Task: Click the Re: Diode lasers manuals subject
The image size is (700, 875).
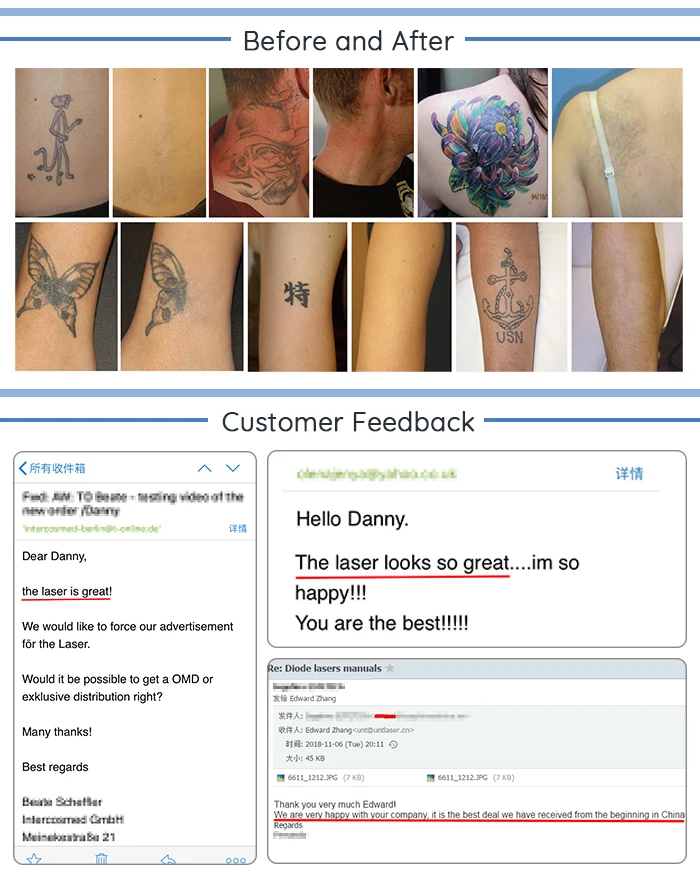Action: click(325, 668)
